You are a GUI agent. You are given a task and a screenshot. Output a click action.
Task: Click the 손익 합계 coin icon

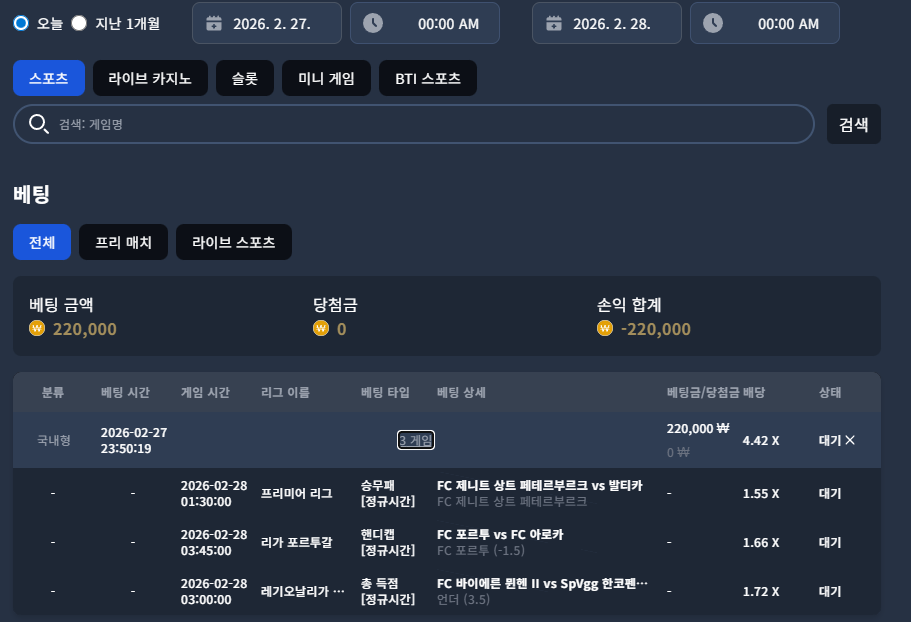604,329
